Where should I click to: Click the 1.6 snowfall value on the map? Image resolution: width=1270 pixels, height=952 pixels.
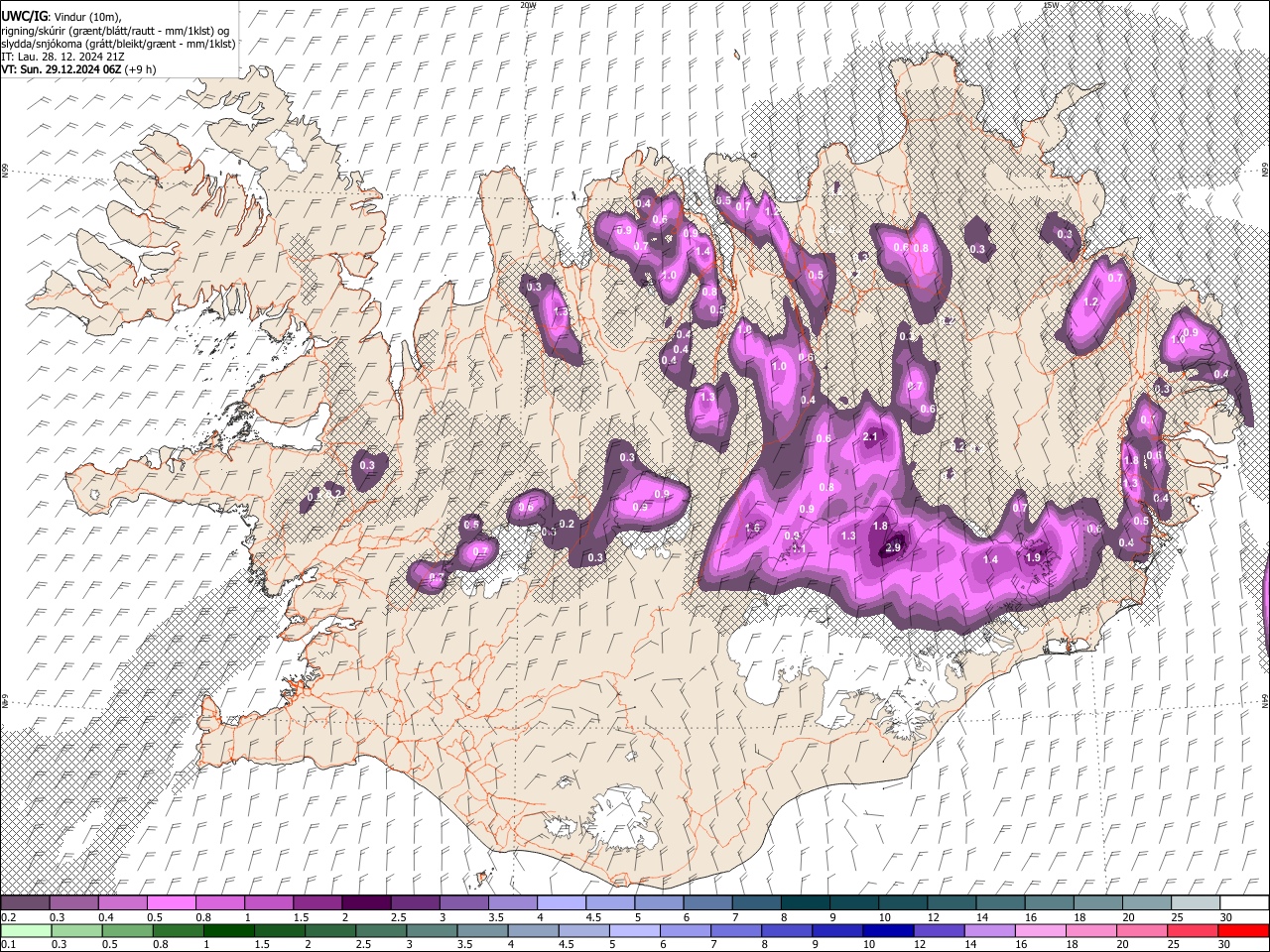(x=752, y=529)
